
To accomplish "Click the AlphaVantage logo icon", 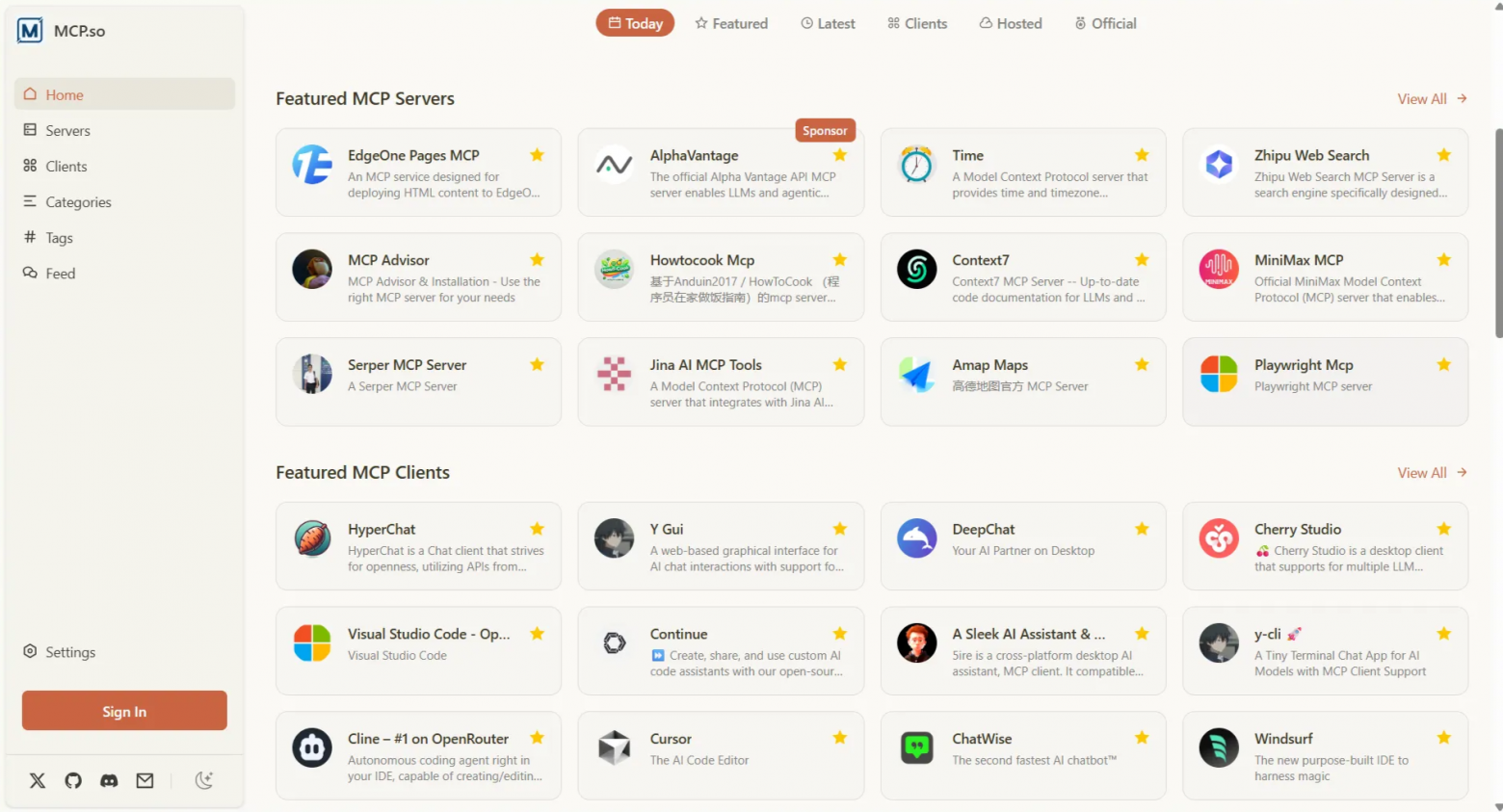I will pos(615,165).
